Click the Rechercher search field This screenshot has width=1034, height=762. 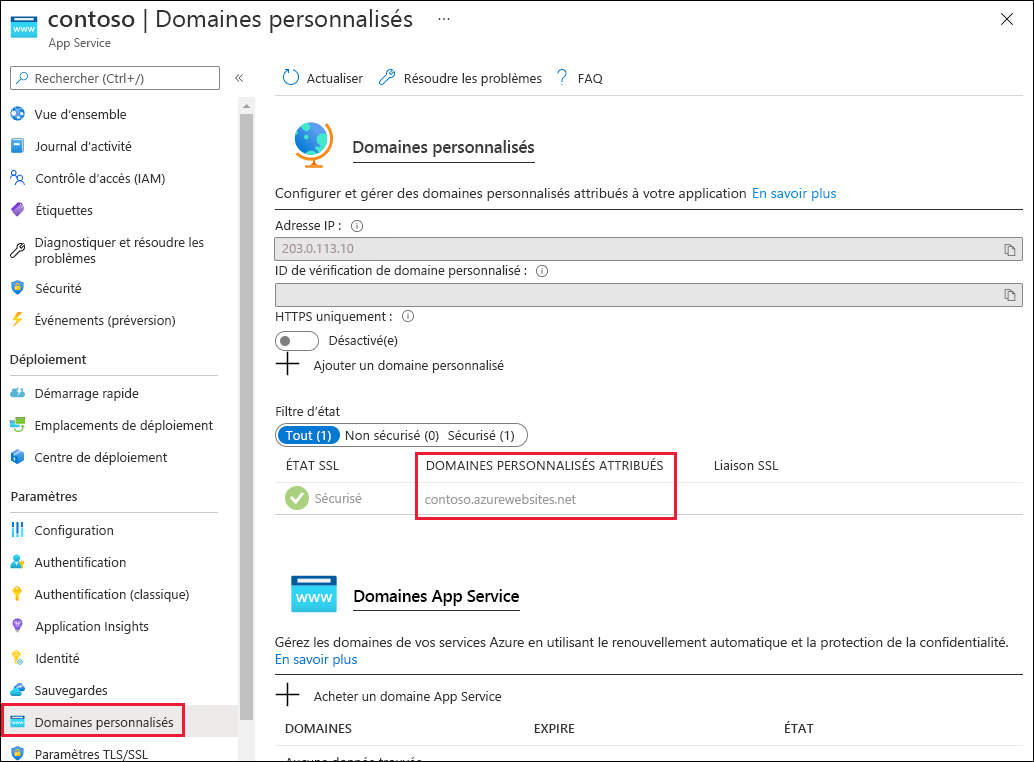[115, 77]
